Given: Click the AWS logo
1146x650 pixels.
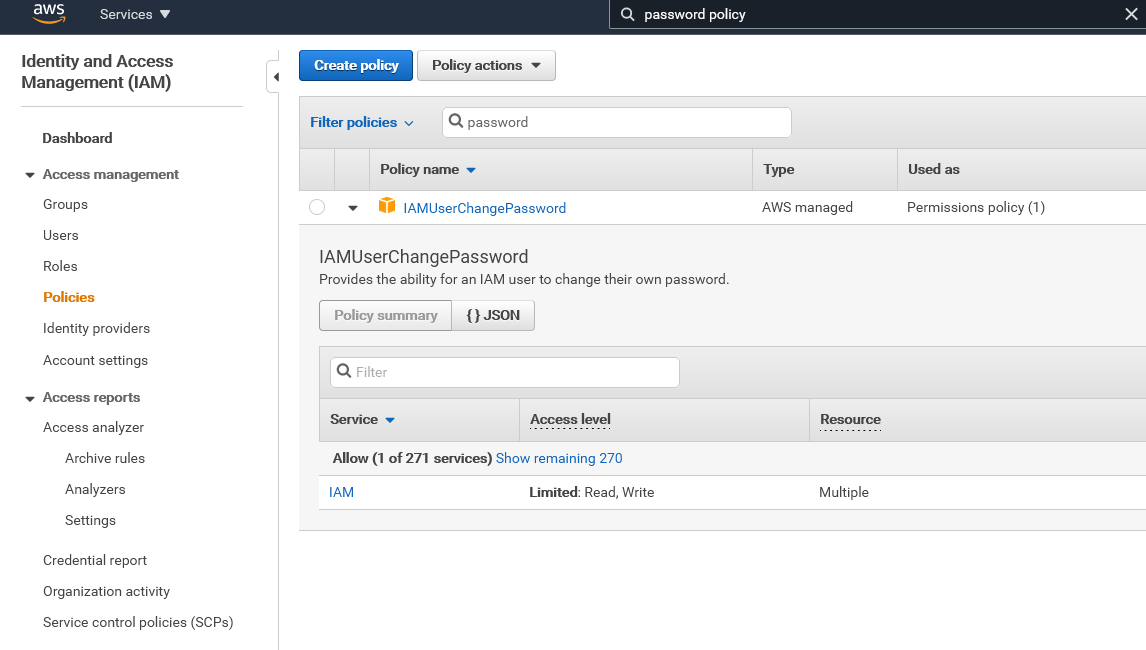Looking at the screenshot, I should point(49,13).
